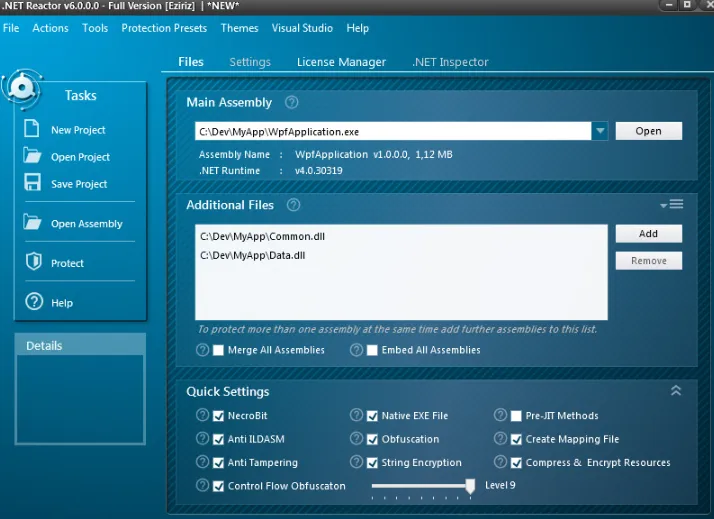
Task: Click the help icon beside Main Assembly
Action: (x=291, y=102)
